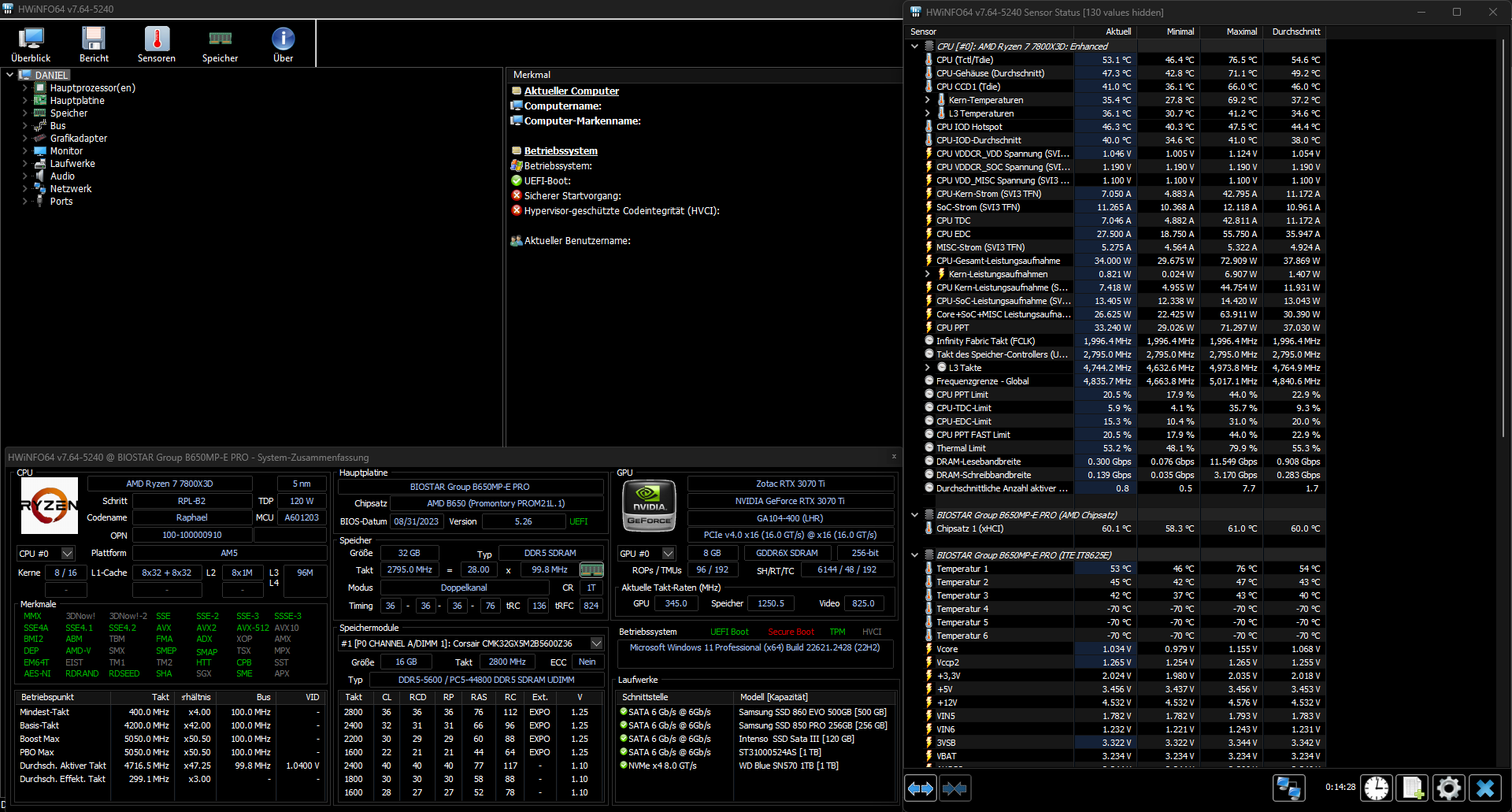
Task: Open sensor settings via the gear icon
Action: coord(1448,788)
